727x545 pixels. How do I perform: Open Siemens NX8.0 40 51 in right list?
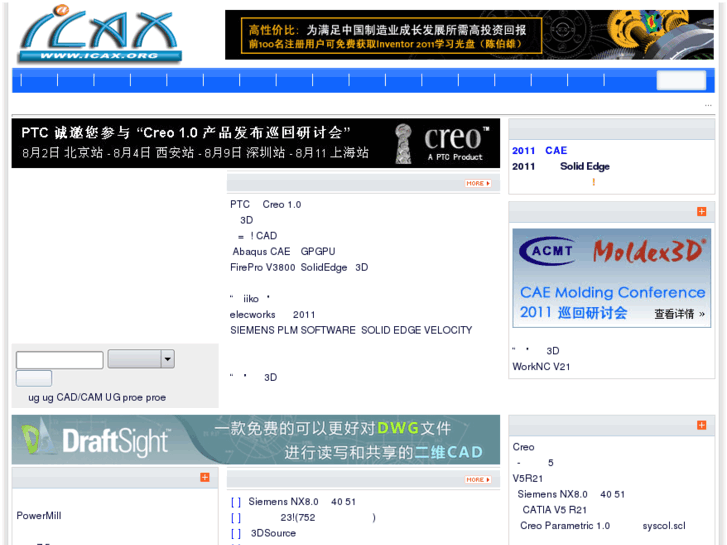point(571,494)
